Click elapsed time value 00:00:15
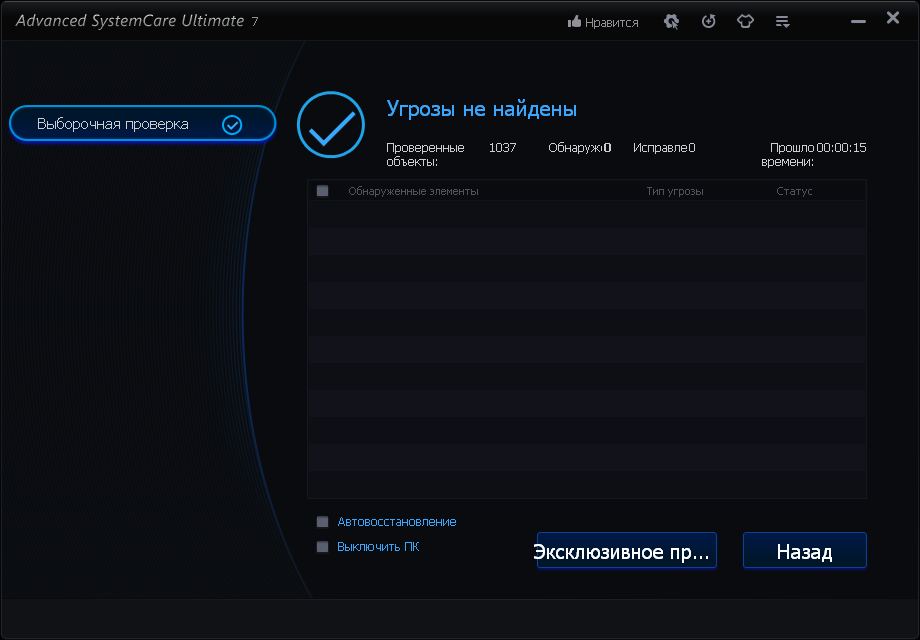The height and width of the screenshot is (640, 920). tap(841, 148)
